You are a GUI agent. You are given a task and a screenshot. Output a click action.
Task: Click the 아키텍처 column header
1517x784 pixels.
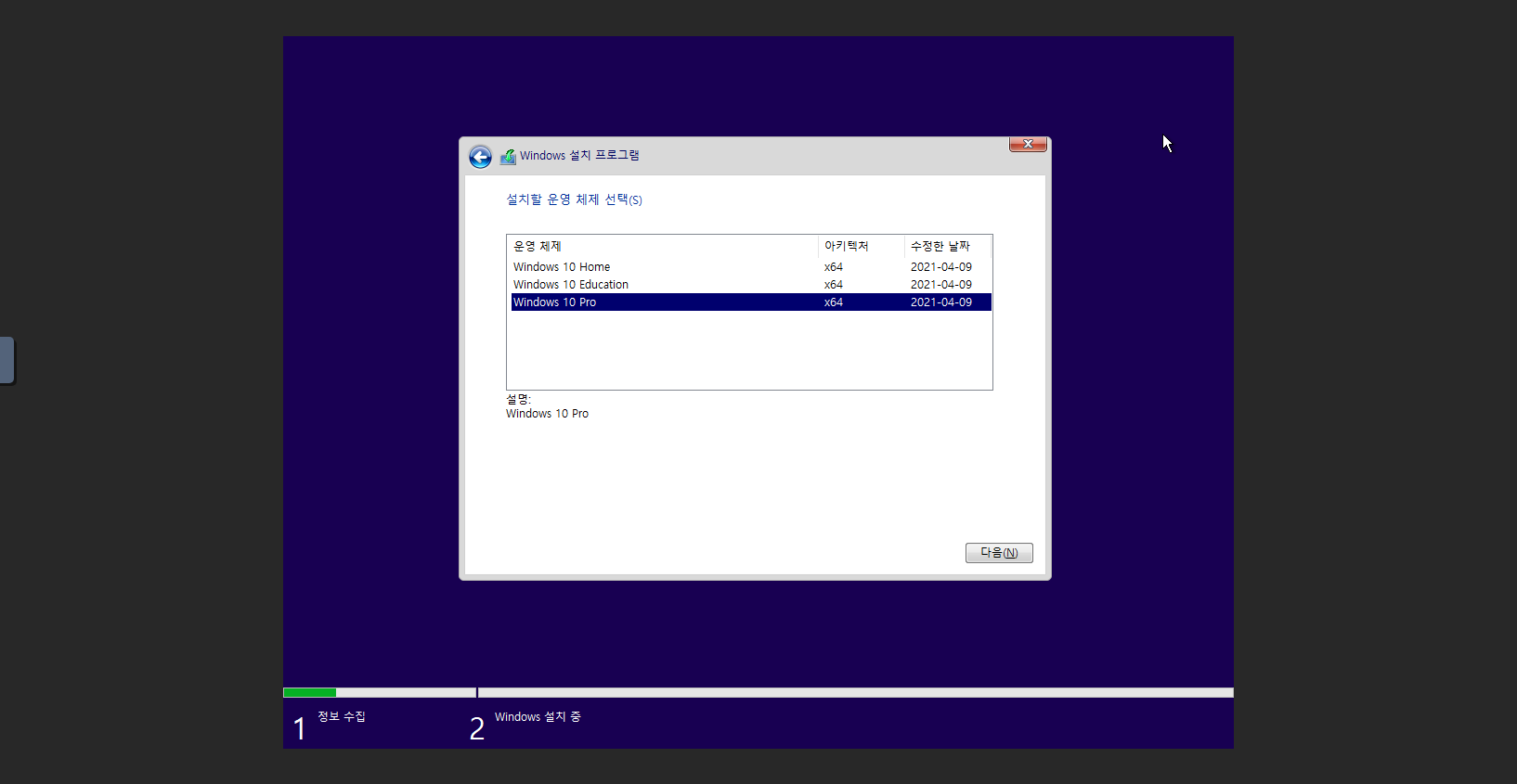coord(862,246)
